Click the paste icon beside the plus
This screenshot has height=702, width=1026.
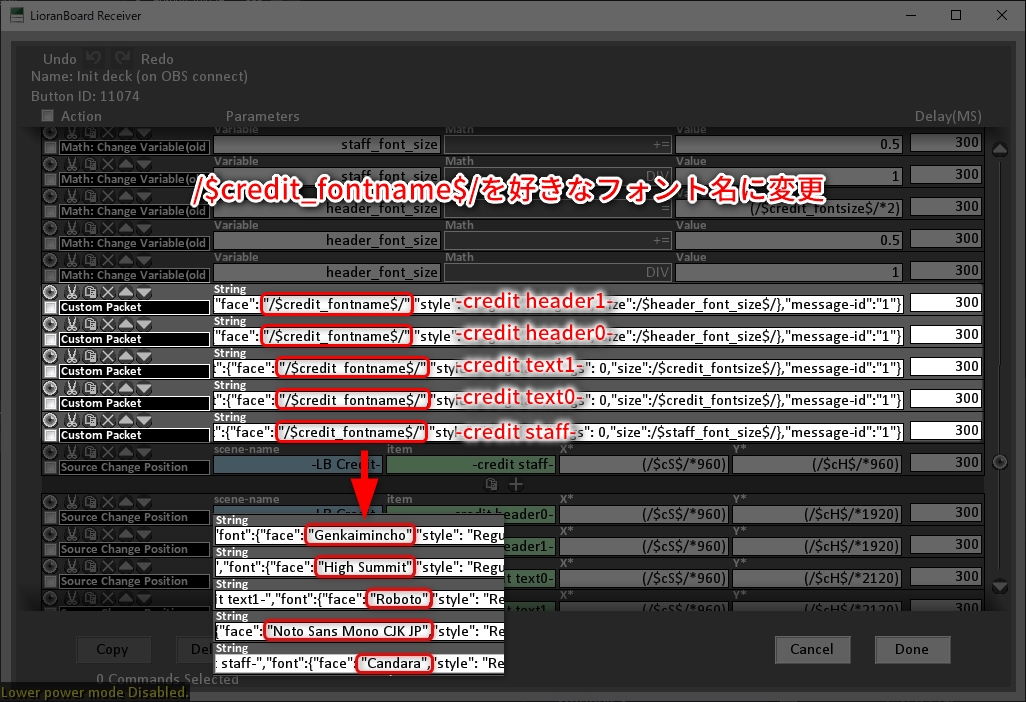coord(491,484)
